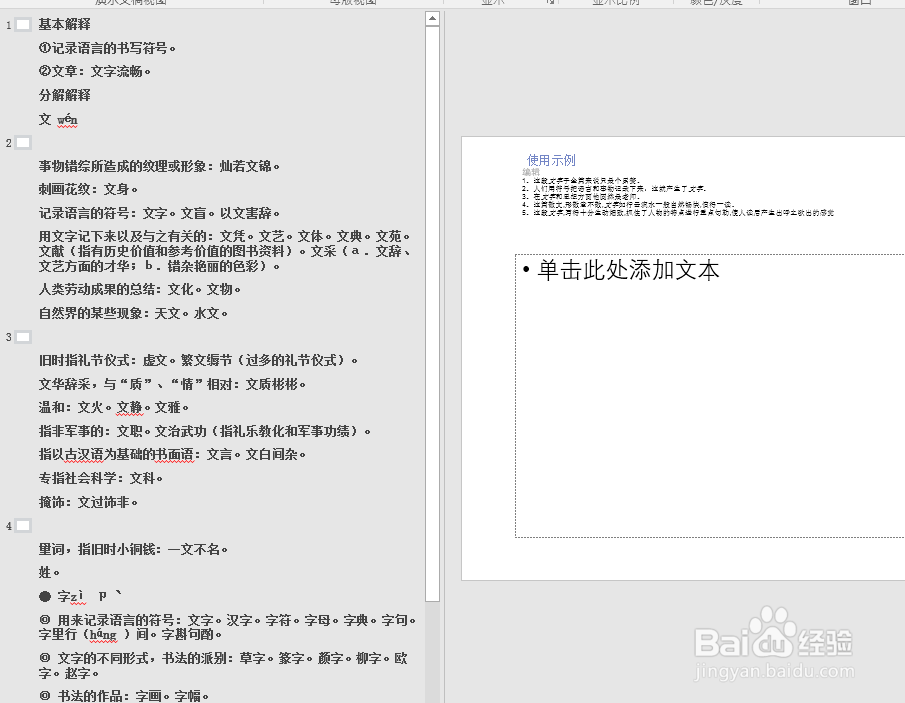Screen dimensions: 905x703
Task: Click outline line starting '指以古汉语为基础的书面语'
Action: (x=172, y=455)
